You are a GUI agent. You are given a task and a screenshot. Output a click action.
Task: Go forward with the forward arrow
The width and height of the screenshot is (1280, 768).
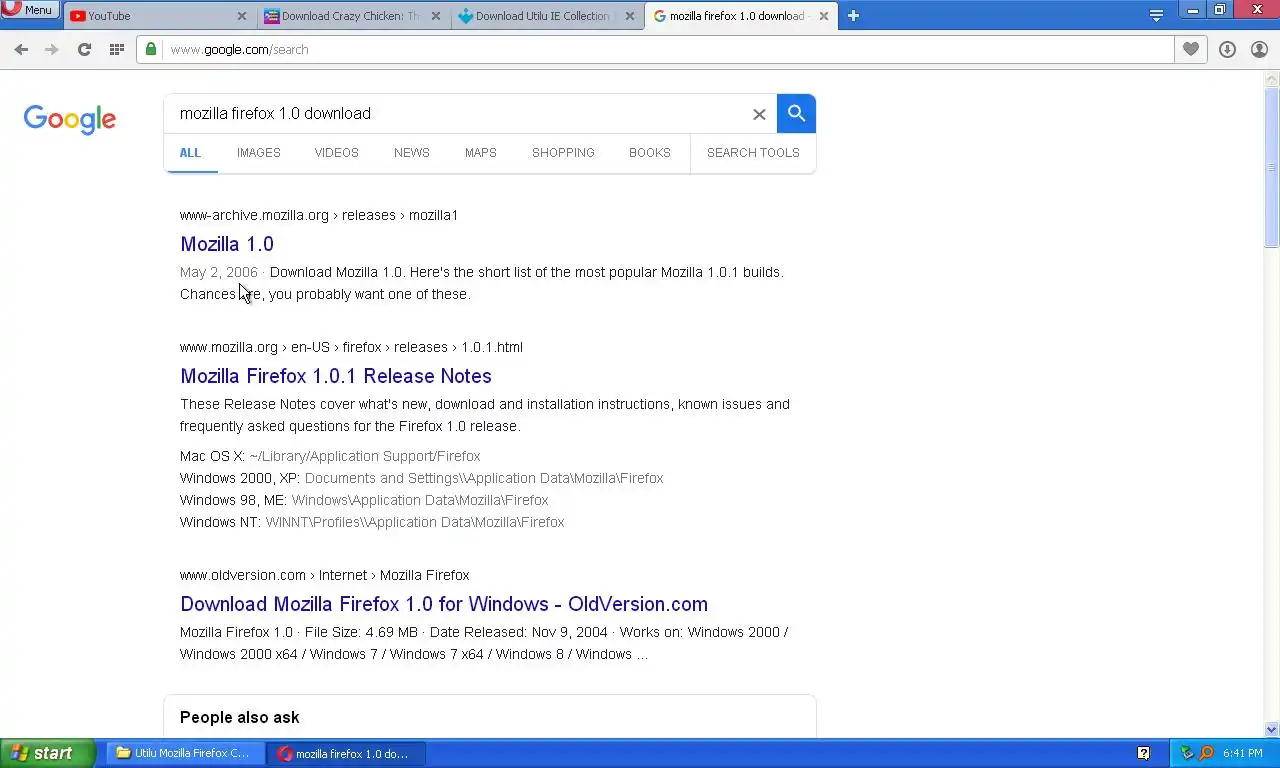[52, 49]
